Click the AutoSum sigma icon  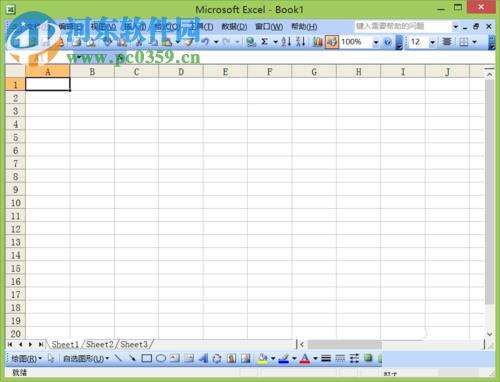pos(264,42)
